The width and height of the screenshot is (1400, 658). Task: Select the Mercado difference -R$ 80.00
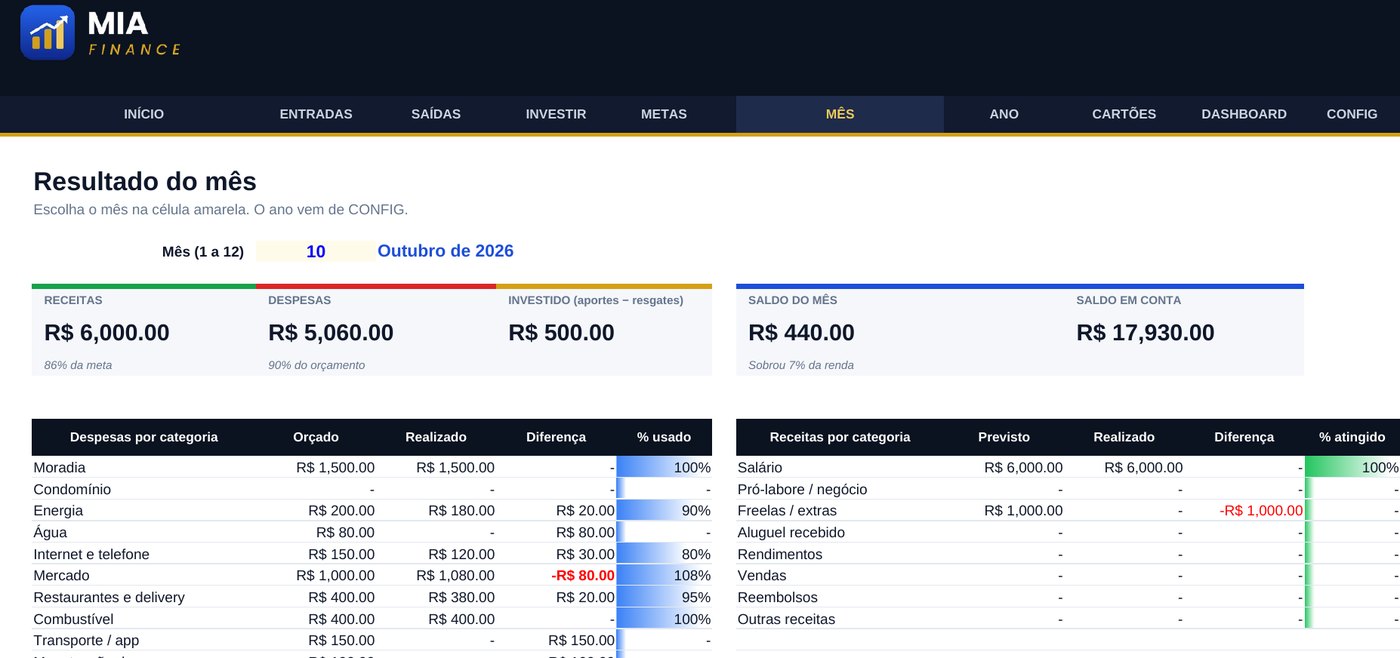click(583, 575)
